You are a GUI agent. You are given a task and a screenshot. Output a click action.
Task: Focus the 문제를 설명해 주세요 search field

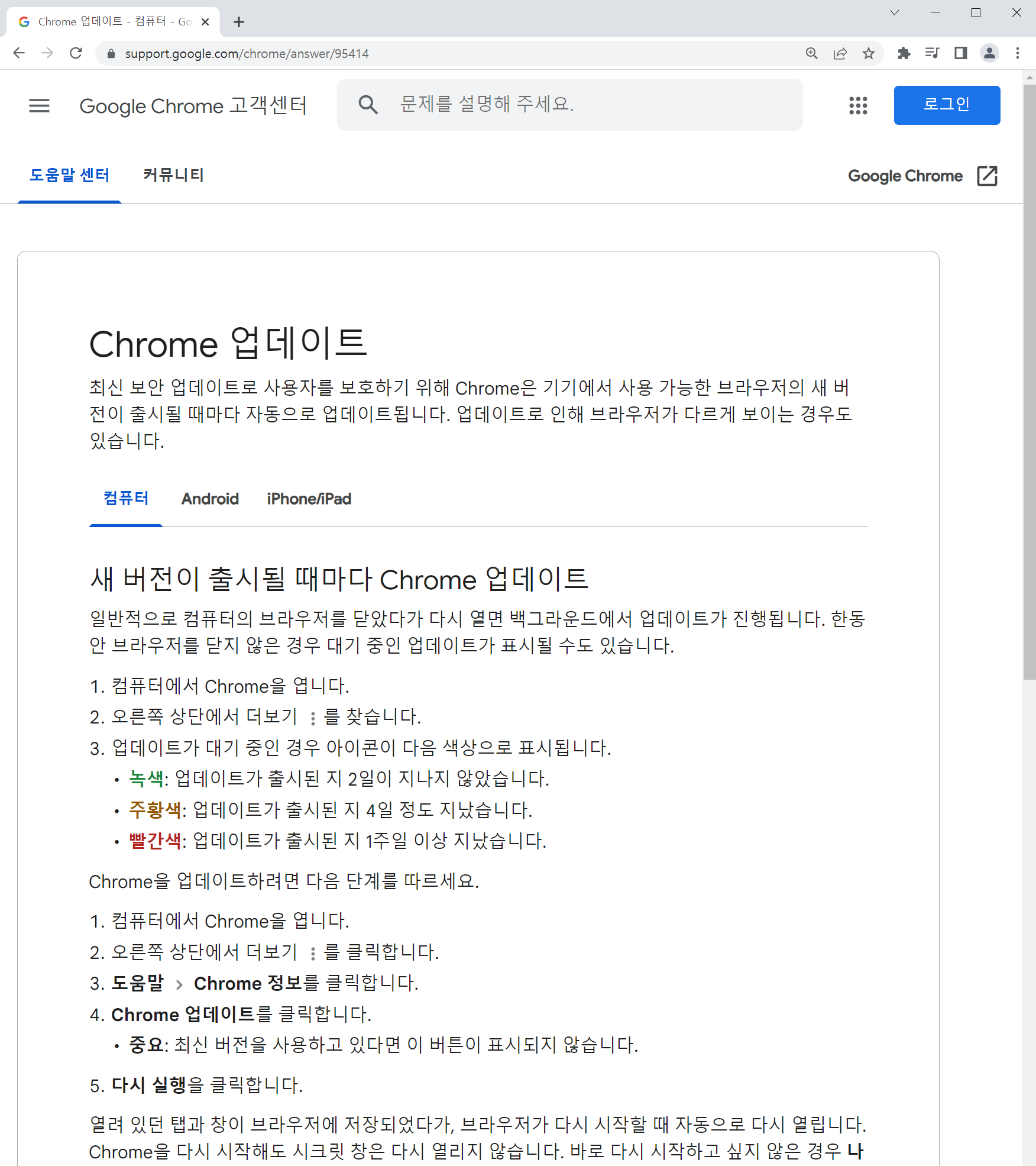click(570, 105)
